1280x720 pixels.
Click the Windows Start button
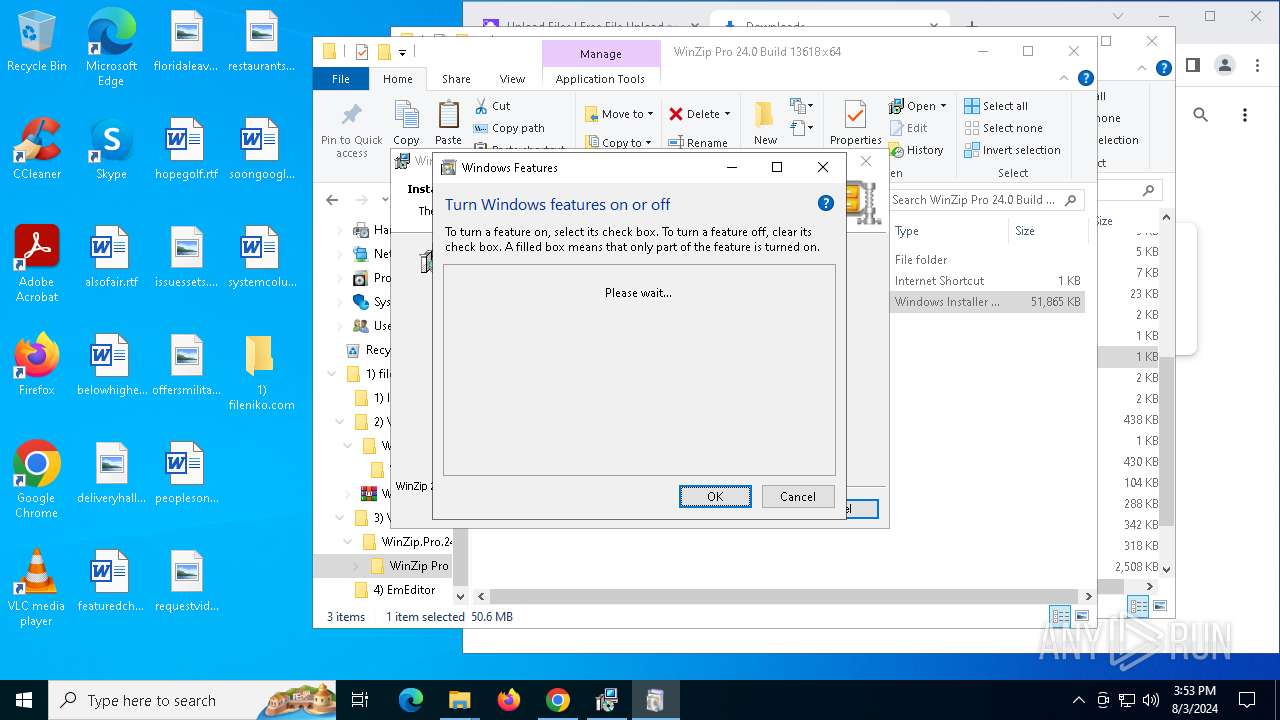pos(24,700)
